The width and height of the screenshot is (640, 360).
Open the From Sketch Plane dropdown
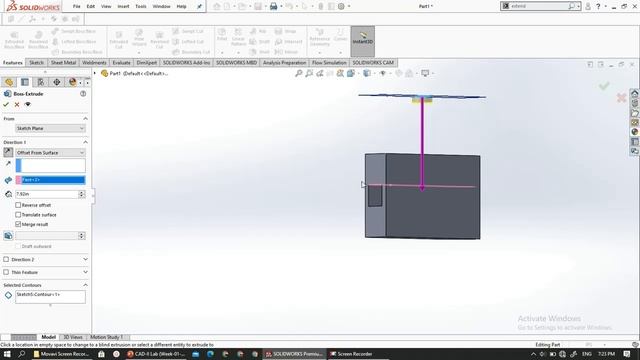tap(50, 128)
